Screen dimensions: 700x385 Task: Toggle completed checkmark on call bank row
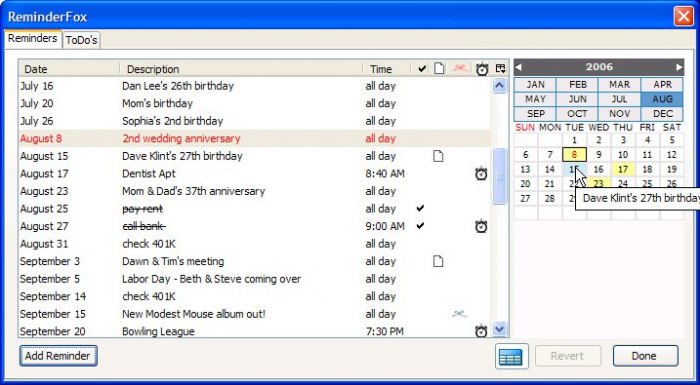coord(420,226)
